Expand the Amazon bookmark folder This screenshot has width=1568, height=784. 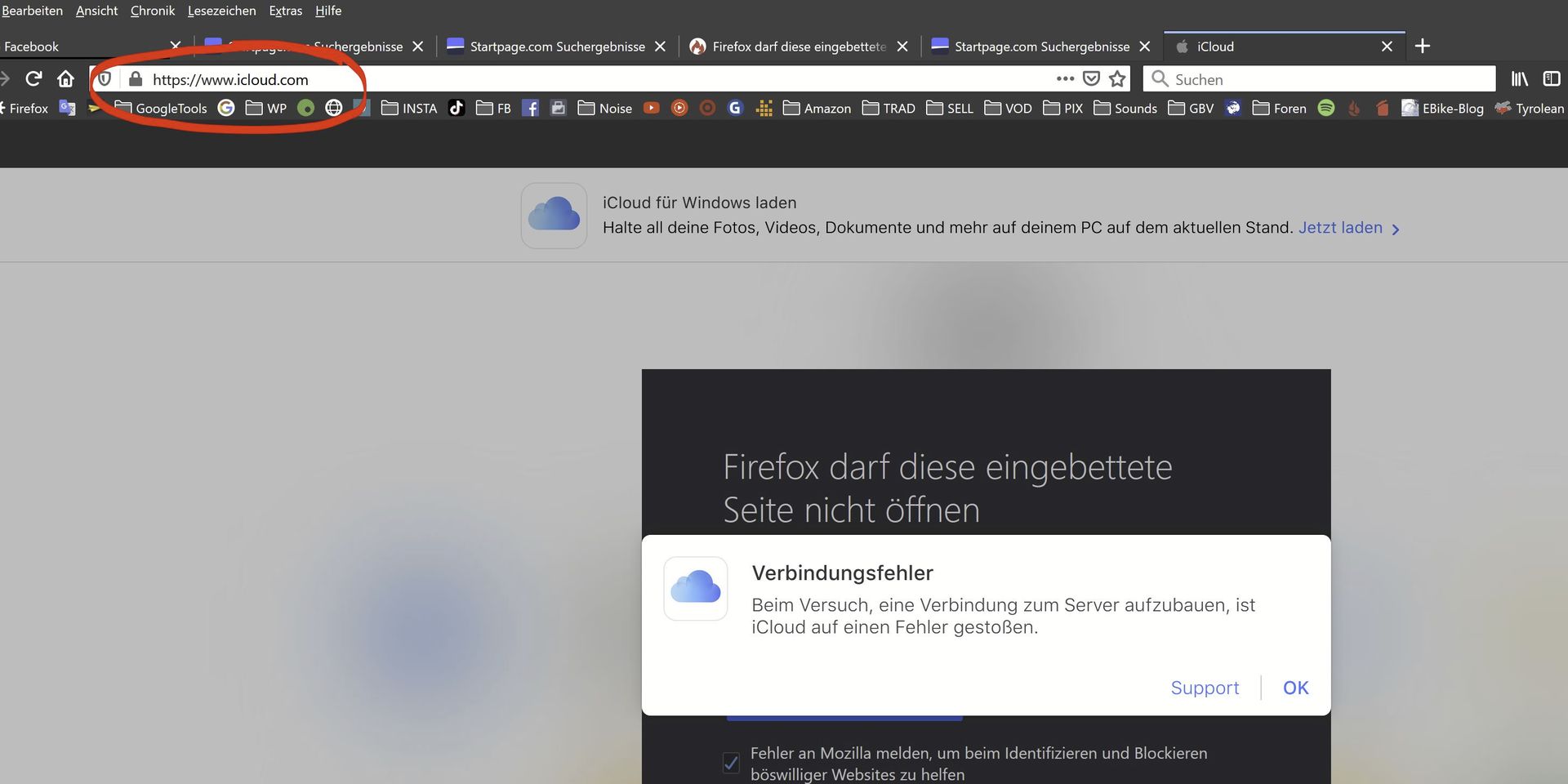[x=817, y=108]
